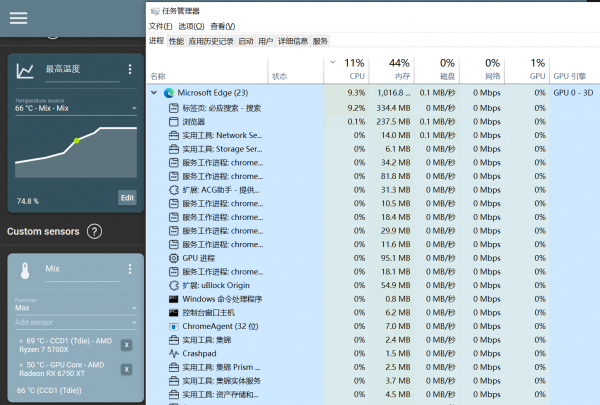Image resolution: width=600 pixels, height=405 pixels.
Task: Switch to the 进程 tab
Action: coord(157,41)
